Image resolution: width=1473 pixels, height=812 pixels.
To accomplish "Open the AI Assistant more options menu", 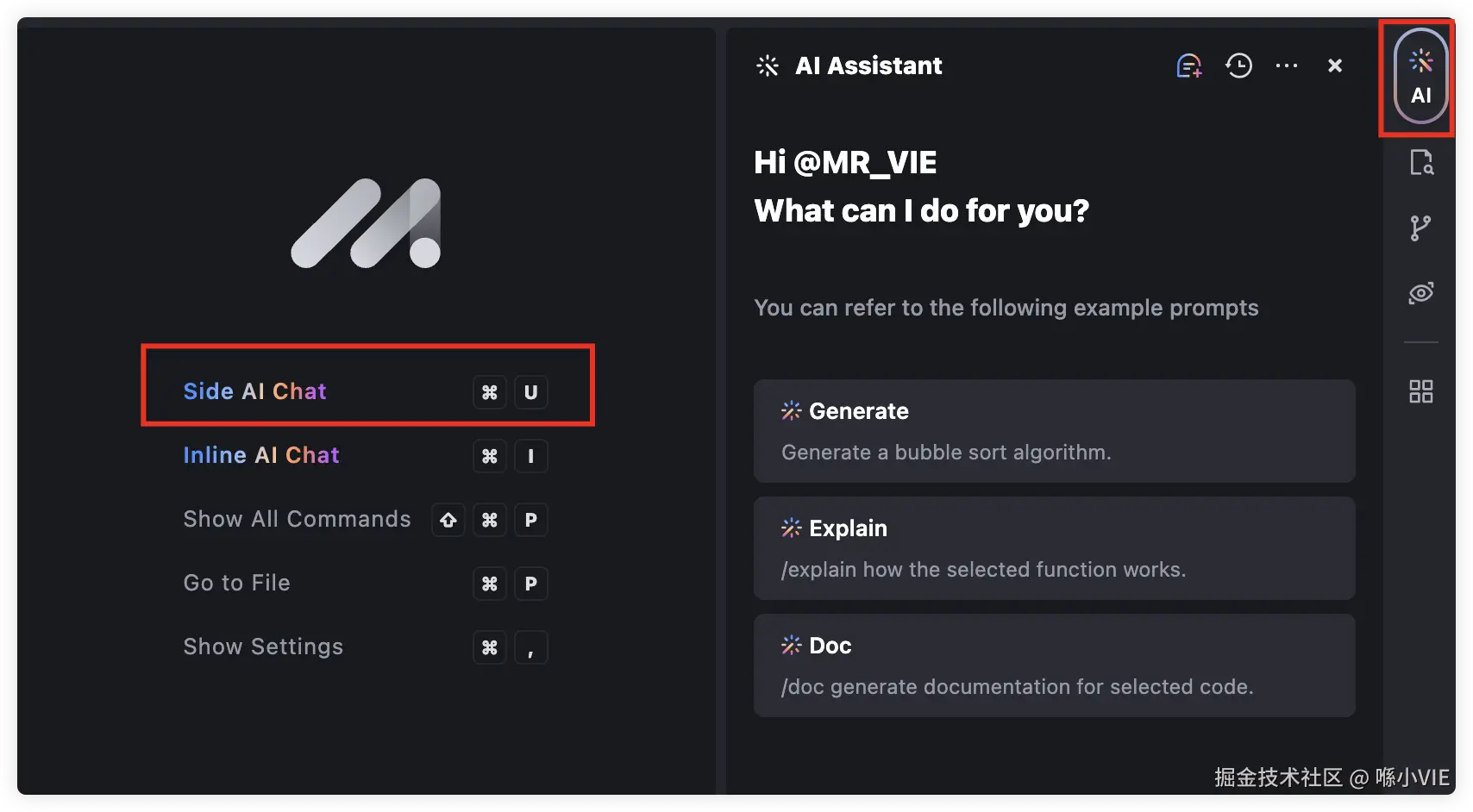I will (1287, 66).
